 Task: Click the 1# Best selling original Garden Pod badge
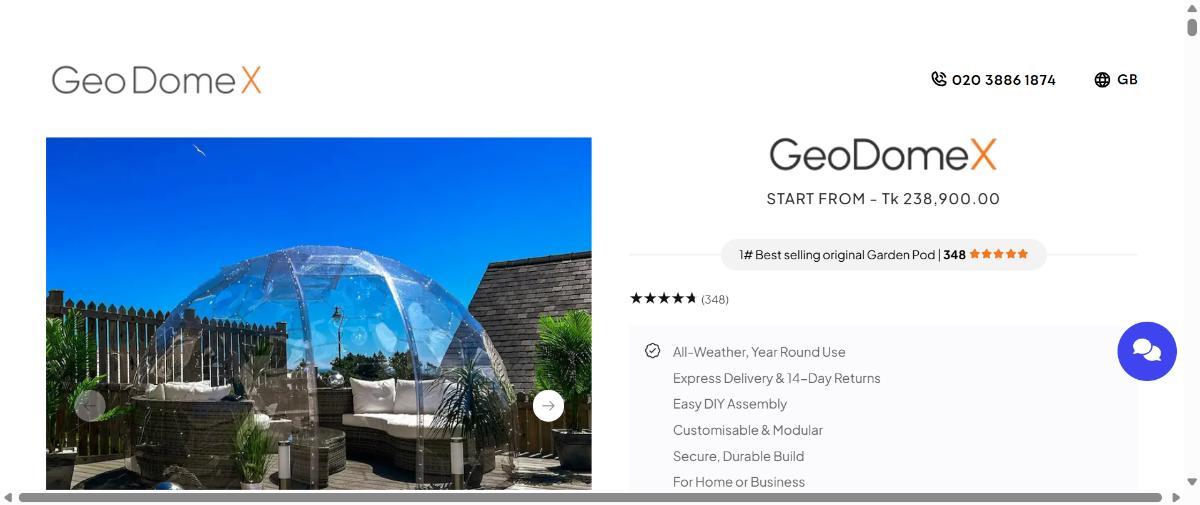pos(884,254)
